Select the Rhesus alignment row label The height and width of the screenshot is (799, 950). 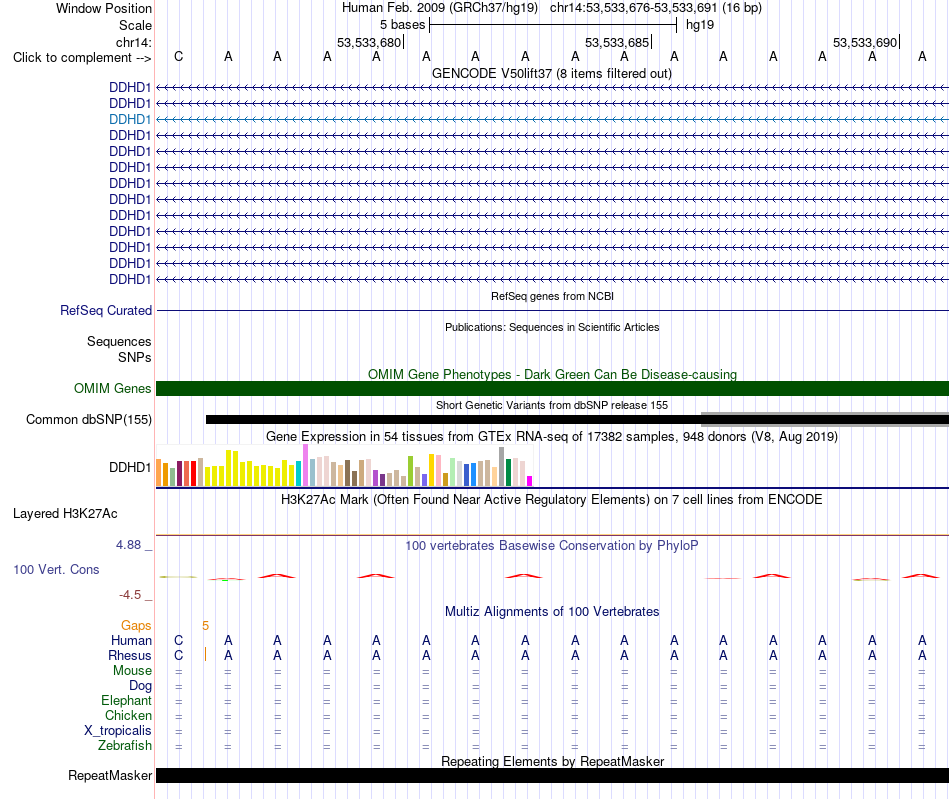(130, 655)
